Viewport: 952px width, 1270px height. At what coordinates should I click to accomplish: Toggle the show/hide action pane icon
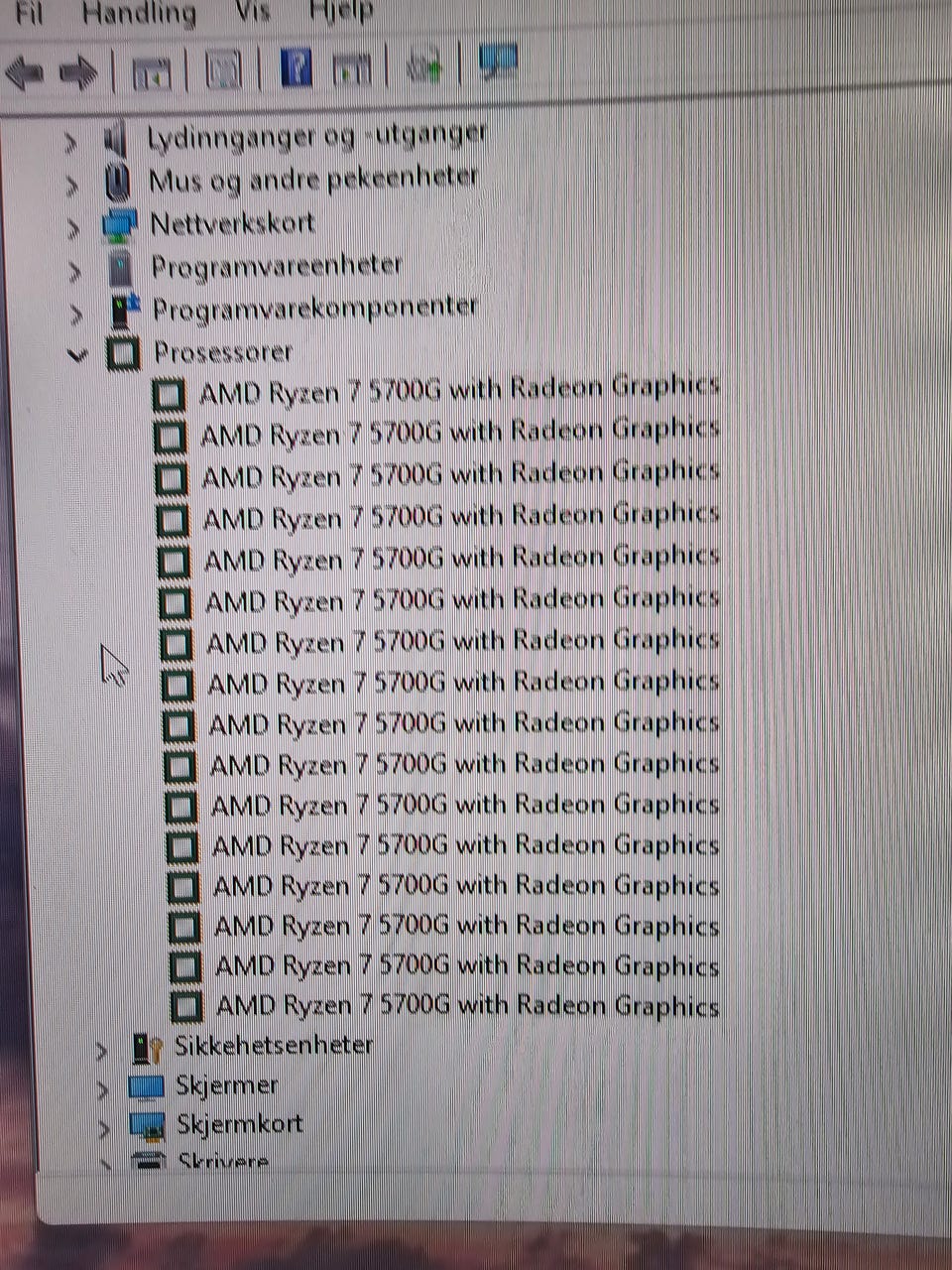point(351,68)
